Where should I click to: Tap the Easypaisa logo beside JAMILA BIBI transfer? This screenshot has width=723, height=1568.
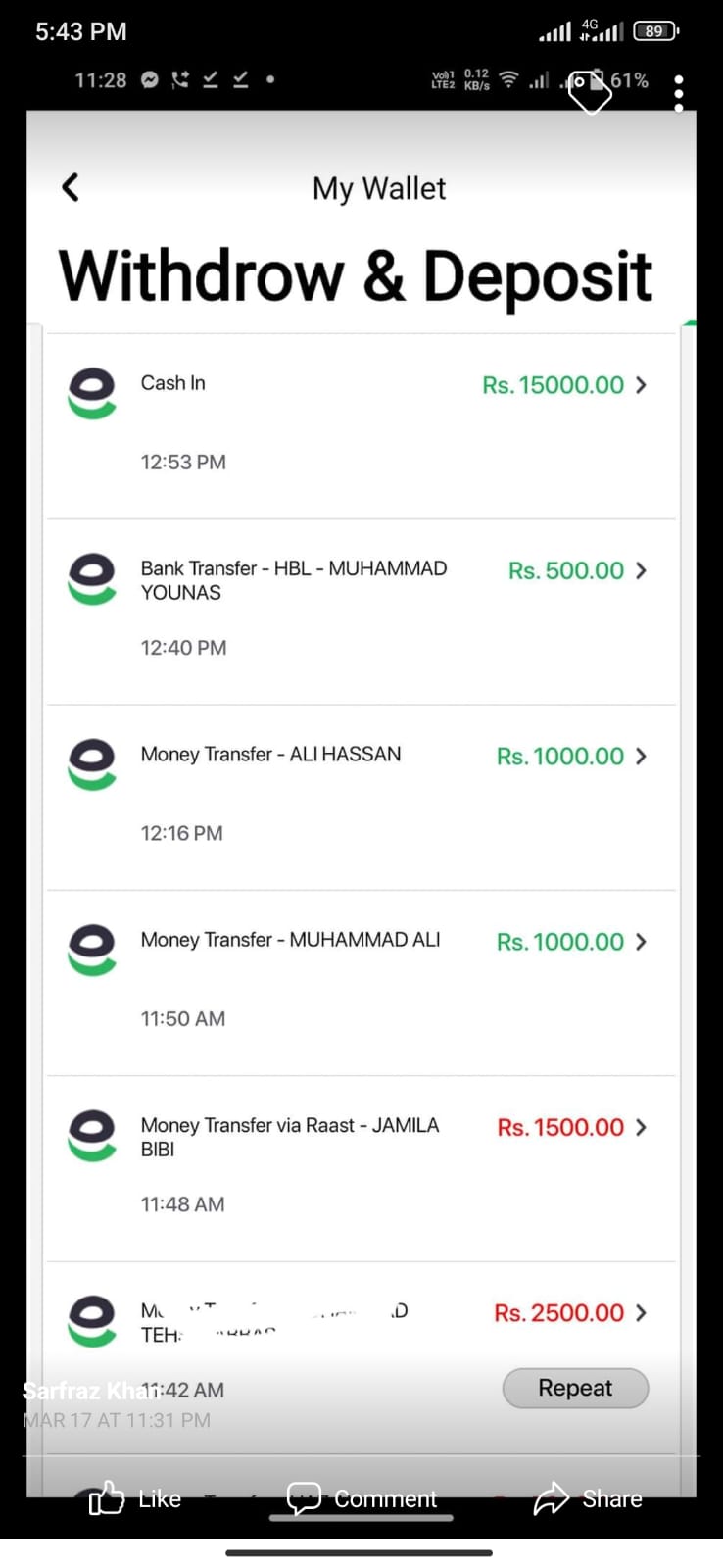tap(92, 1136)
